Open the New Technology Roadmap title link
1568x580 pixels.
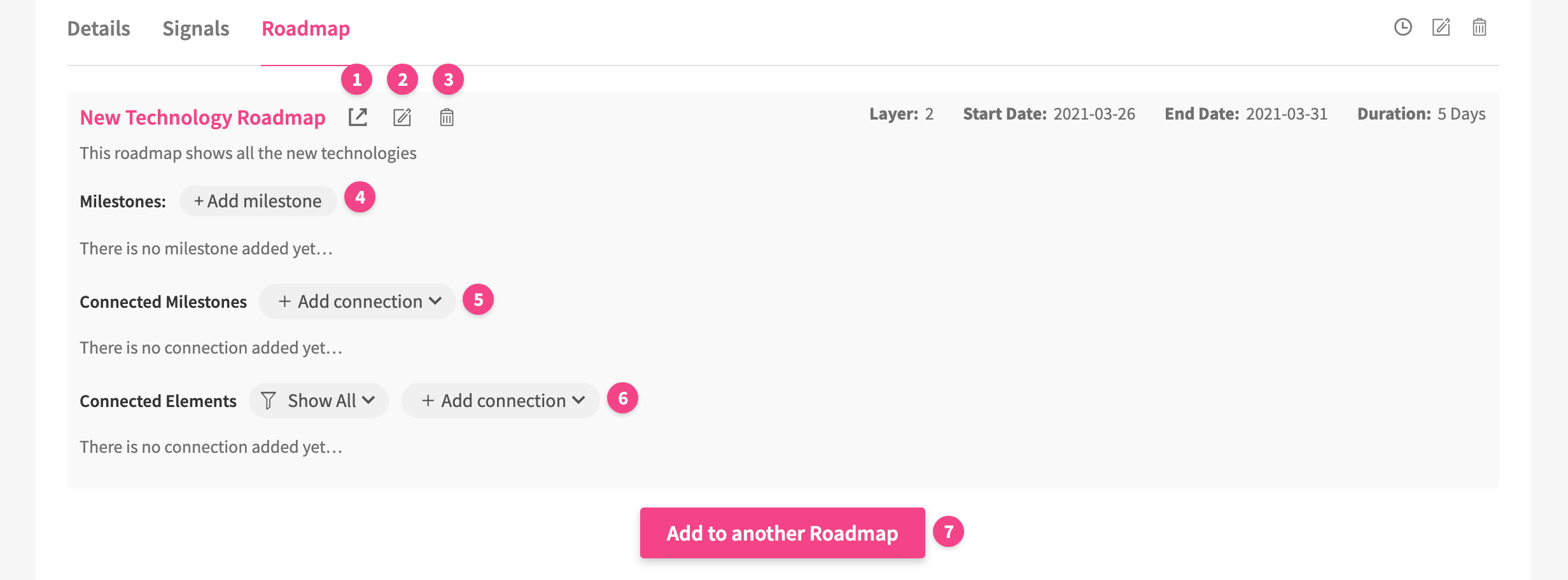202,118
